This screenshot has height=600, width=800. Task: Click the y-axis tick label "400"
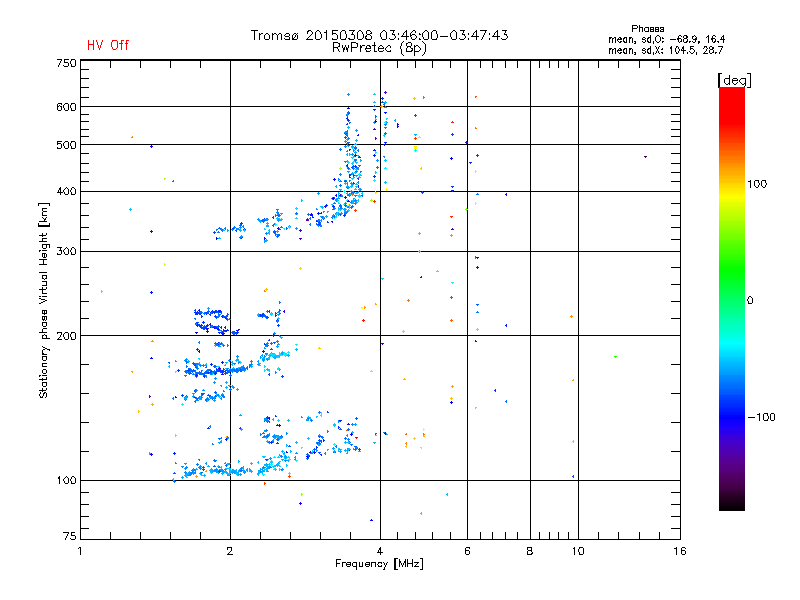click(x=66, y=191)
